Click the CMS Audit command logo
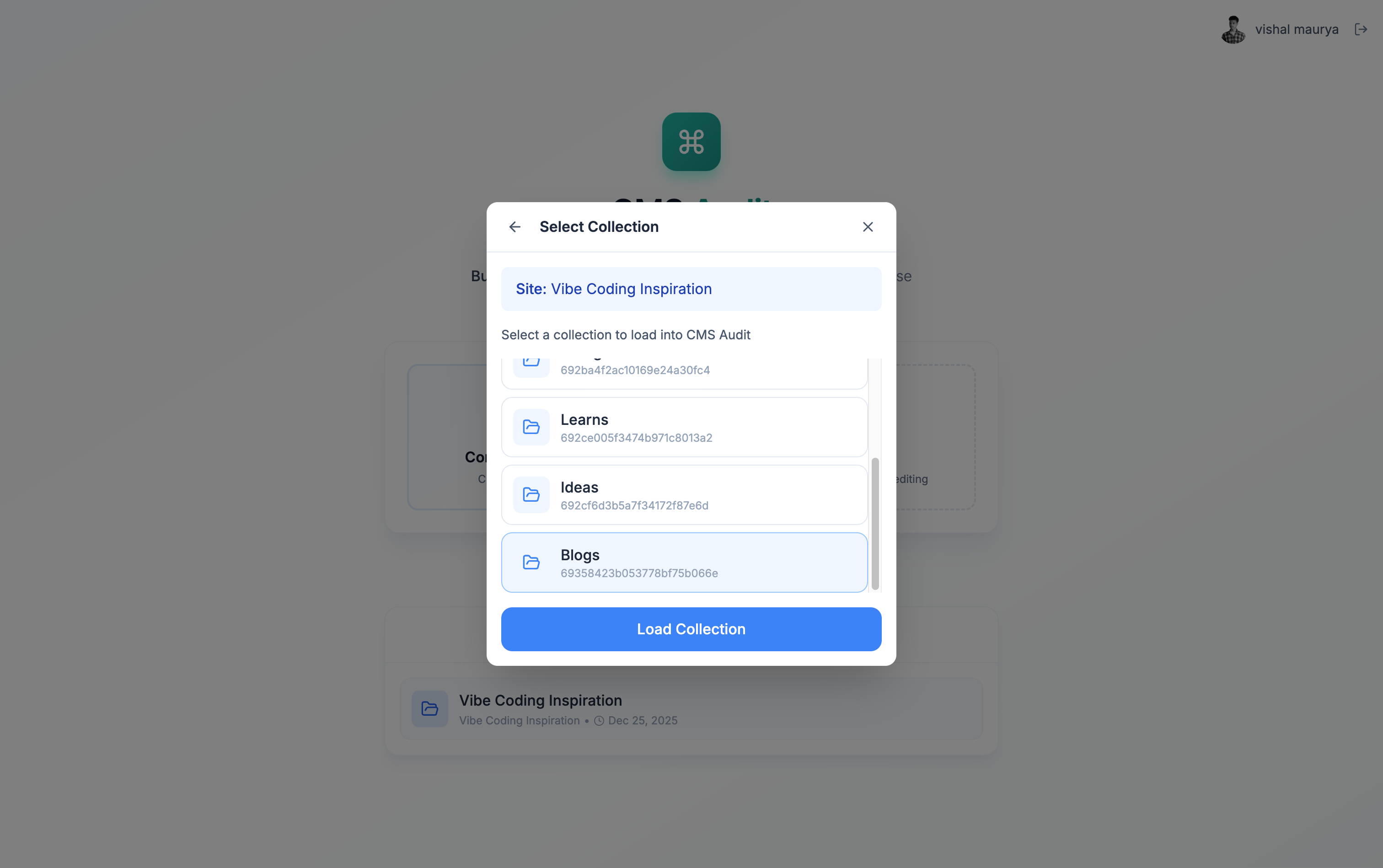 [x=691, y=142]
